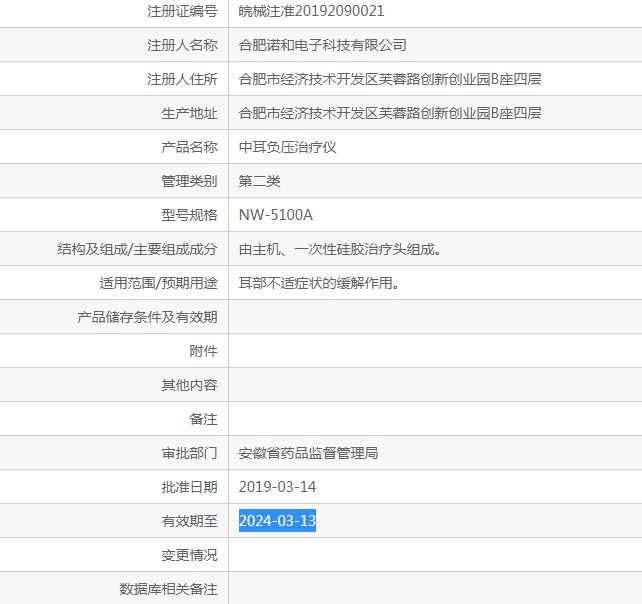Select the text 由主机、一次性硅胶治疗头组成。

click(x=340, y=249)
